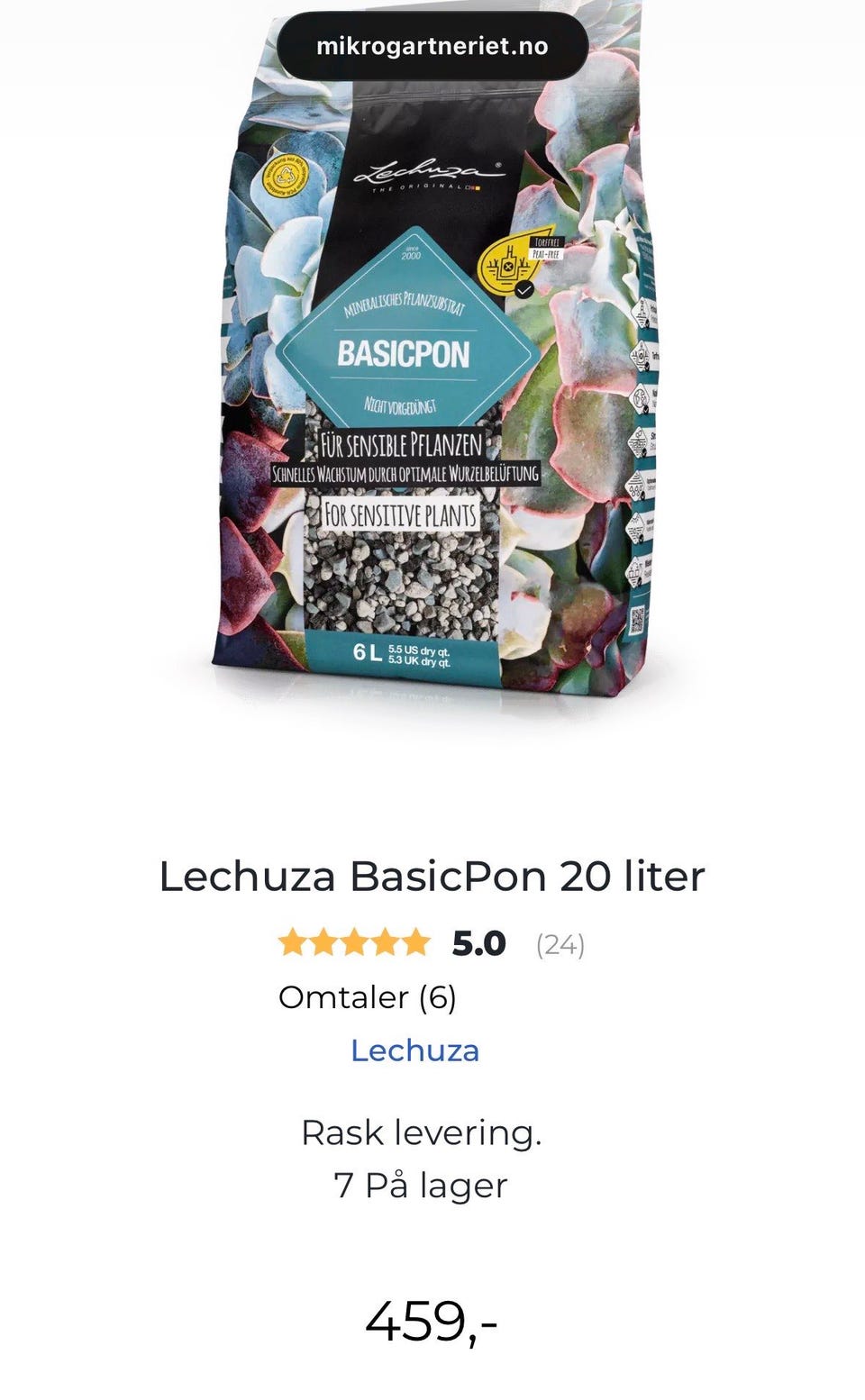Click the 'Rask levering.' delivery text
865x1400 pixels.
click(x=421, y=1133)
